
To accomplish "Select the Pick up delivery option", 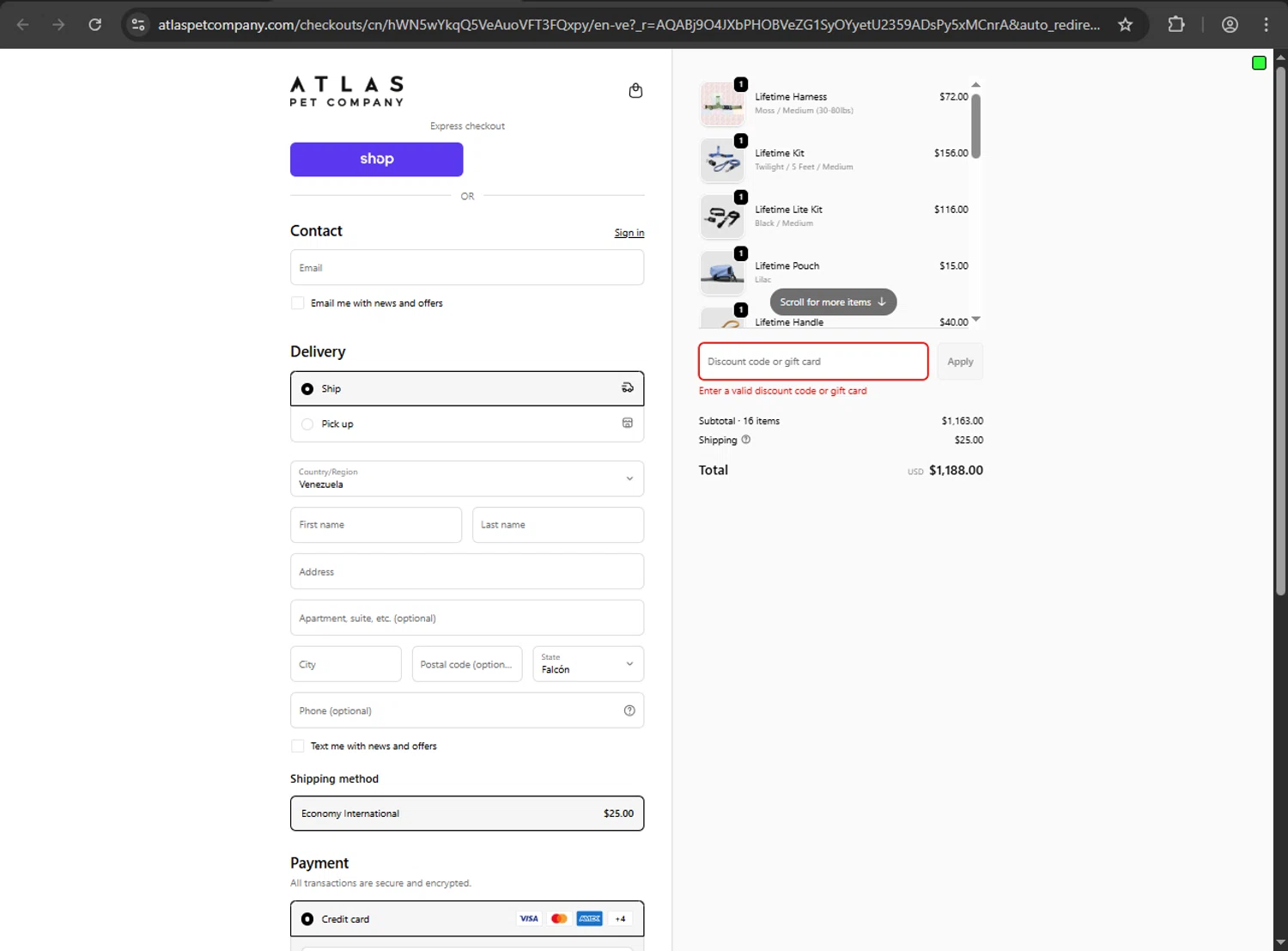I will coord(467,424).
